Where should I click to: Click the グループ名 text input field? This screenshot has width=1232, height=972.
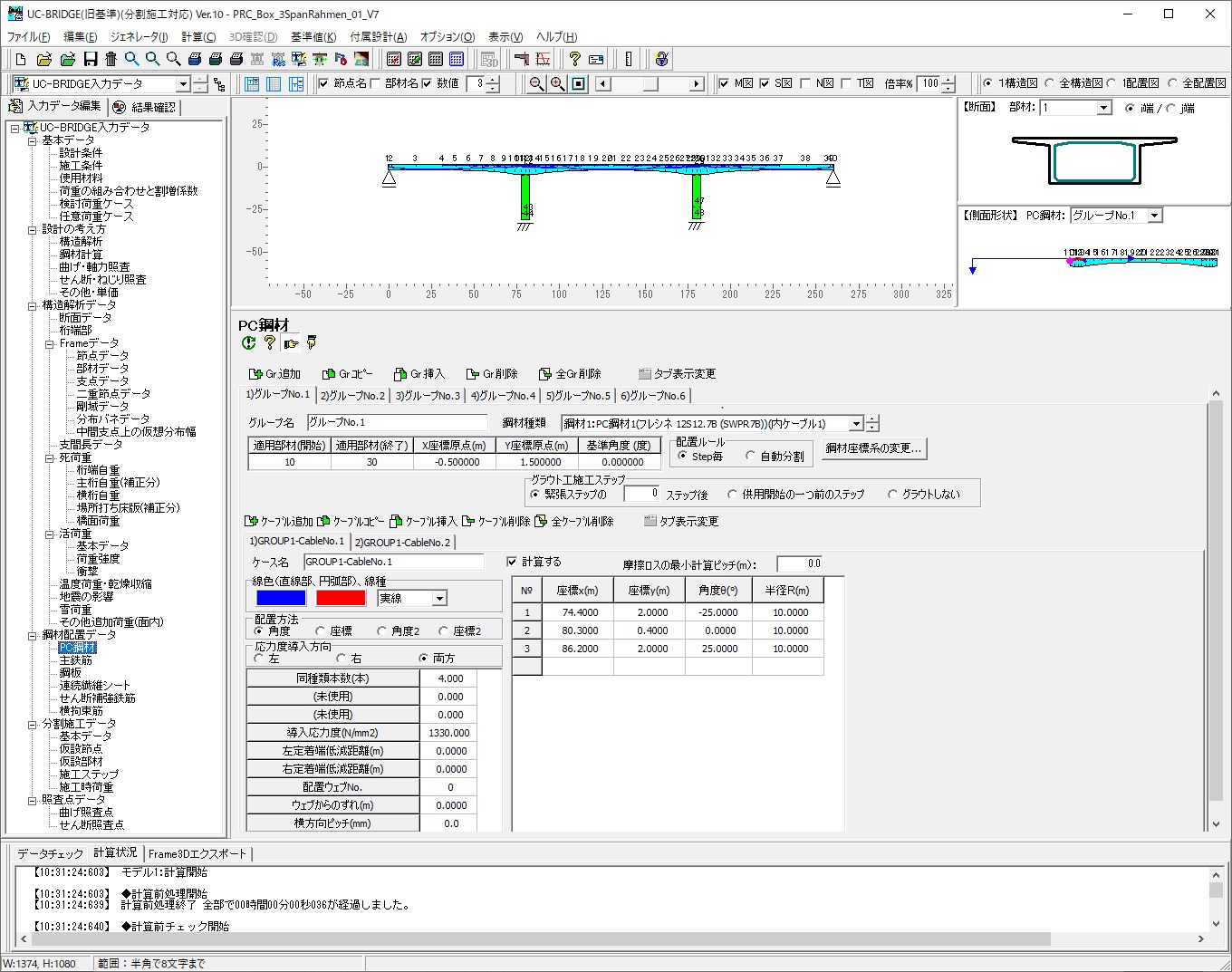tap(397, 423)
